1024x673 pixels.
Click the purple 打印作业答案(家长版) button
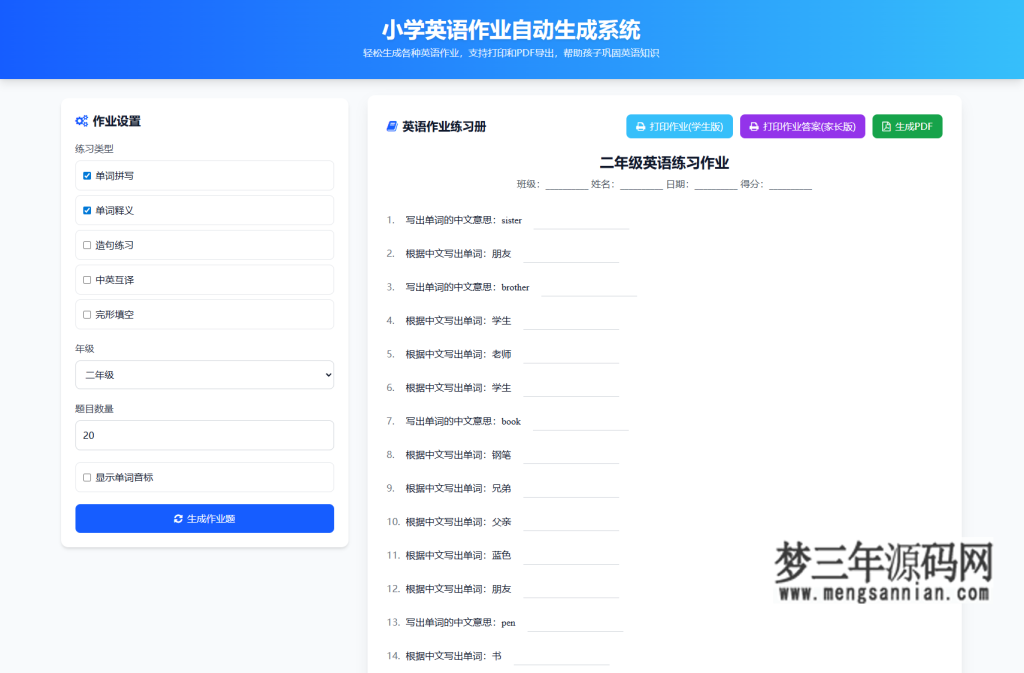click(x=802, y=126)
